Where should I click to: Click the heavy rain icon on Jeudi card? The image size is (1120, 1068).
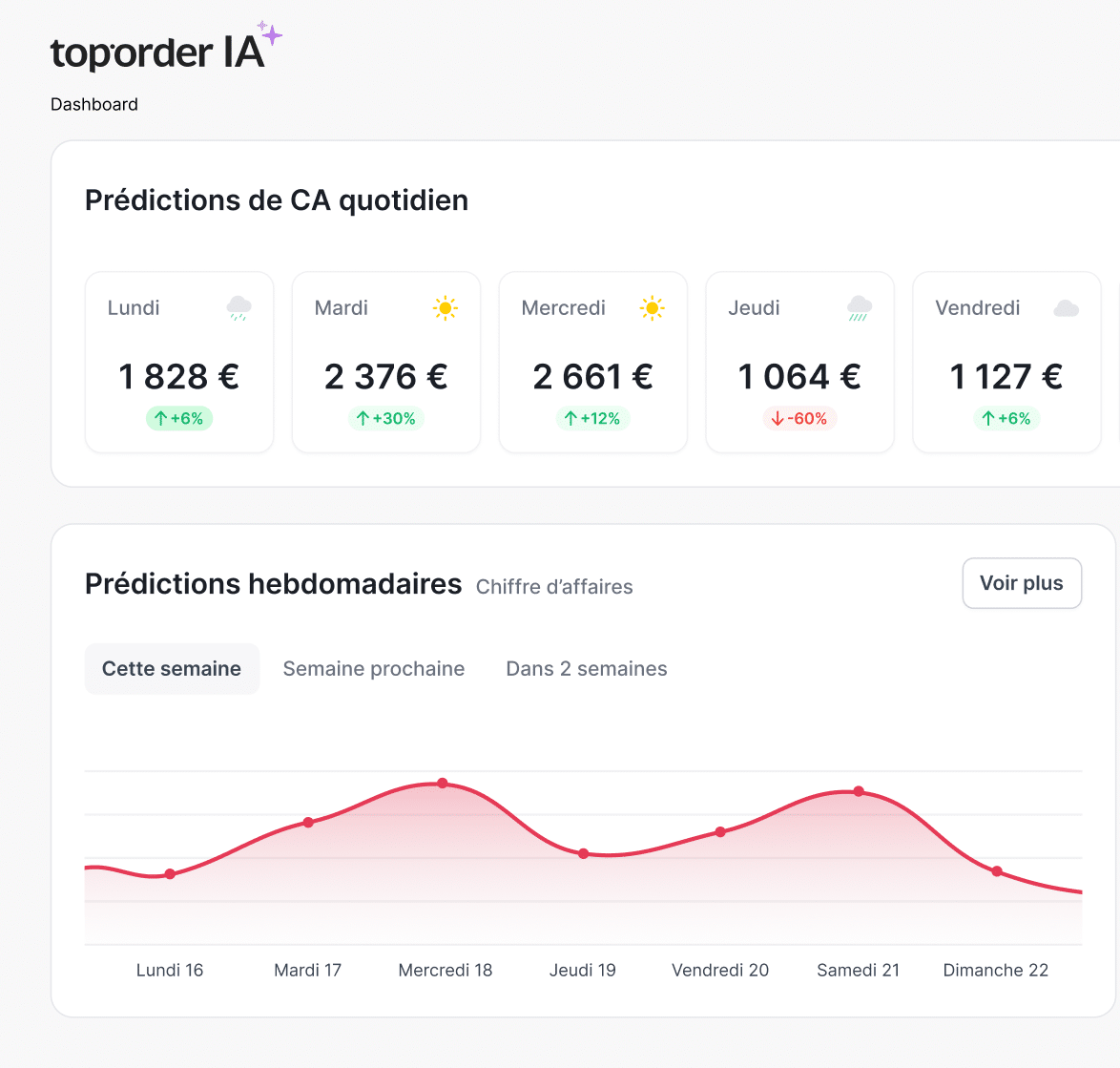tap(859, 308)
